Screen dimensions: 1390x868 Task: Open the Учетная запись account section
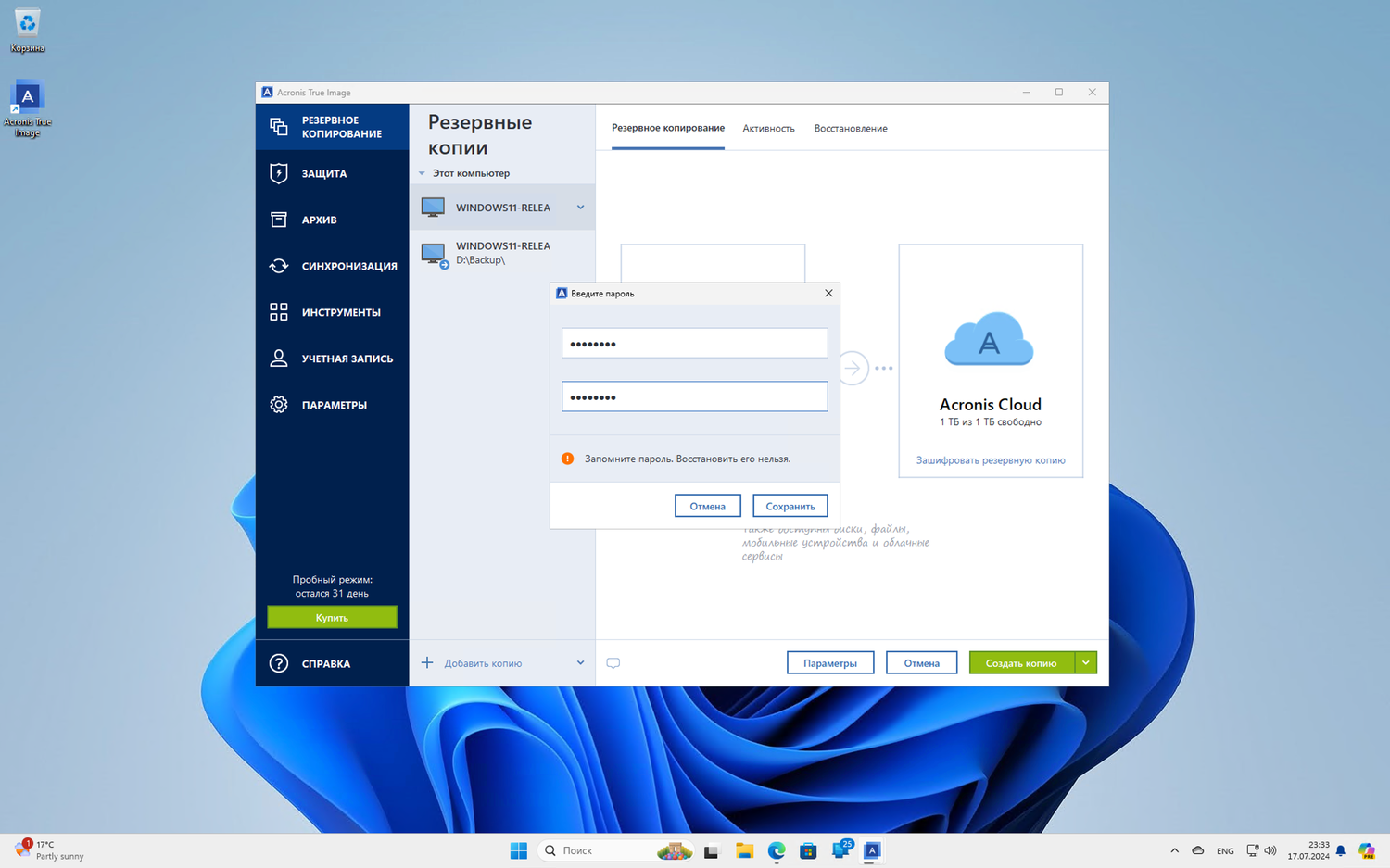[332, 359]
